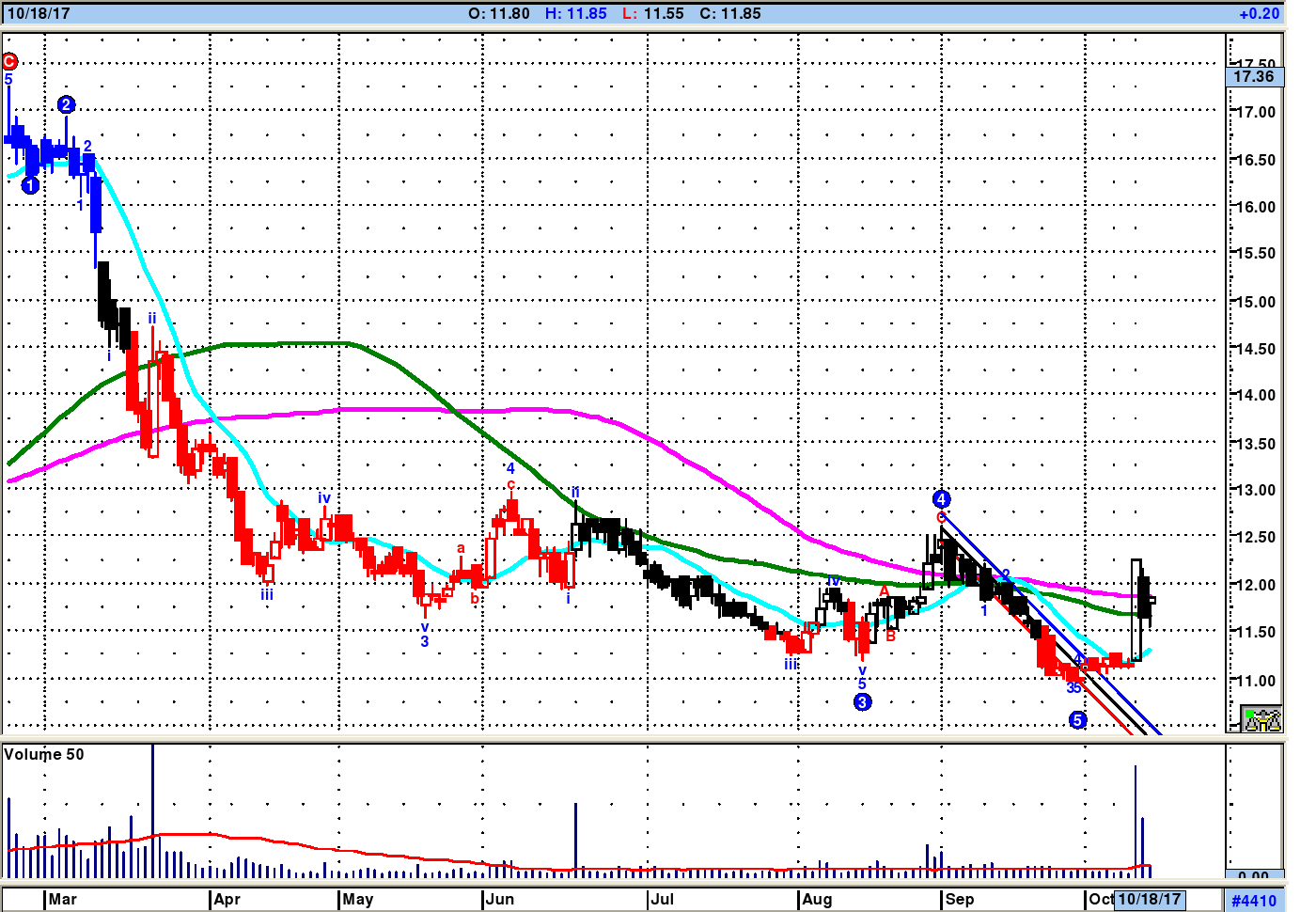Click the 17.00 price axis label
The width and height of the screenshot is (1316, 912).
pyautogui.click(x=1256, y=112)
